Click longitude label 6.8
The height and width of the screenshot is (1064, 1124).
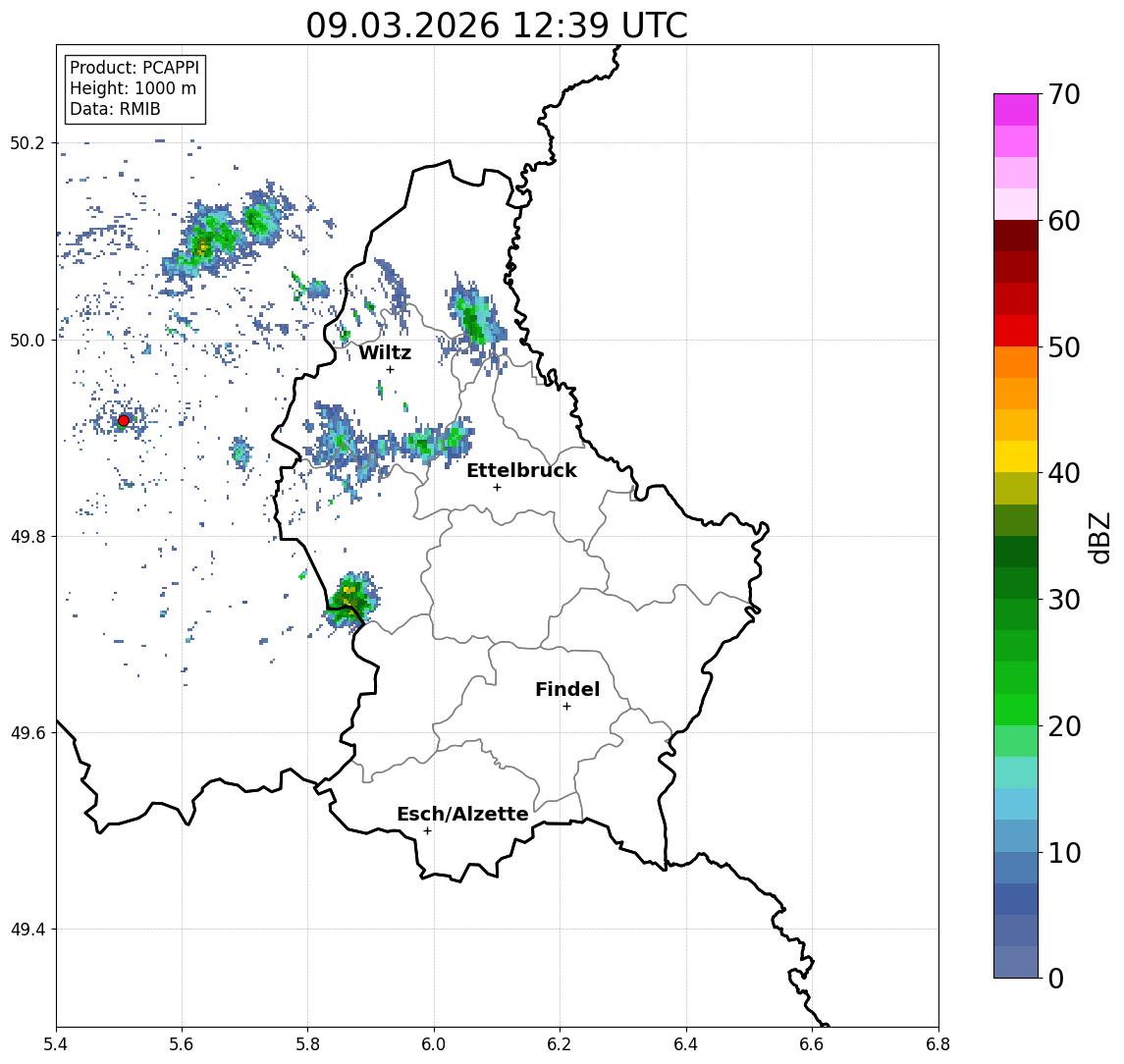[937, 1043]
